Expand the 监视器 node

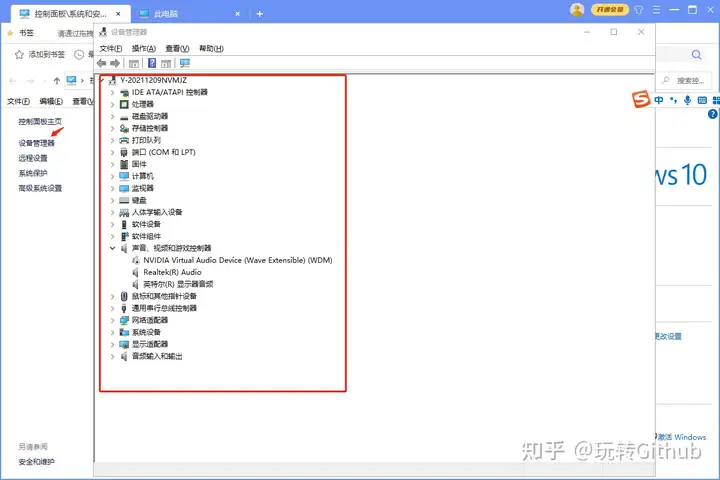(x=112, y=188)
